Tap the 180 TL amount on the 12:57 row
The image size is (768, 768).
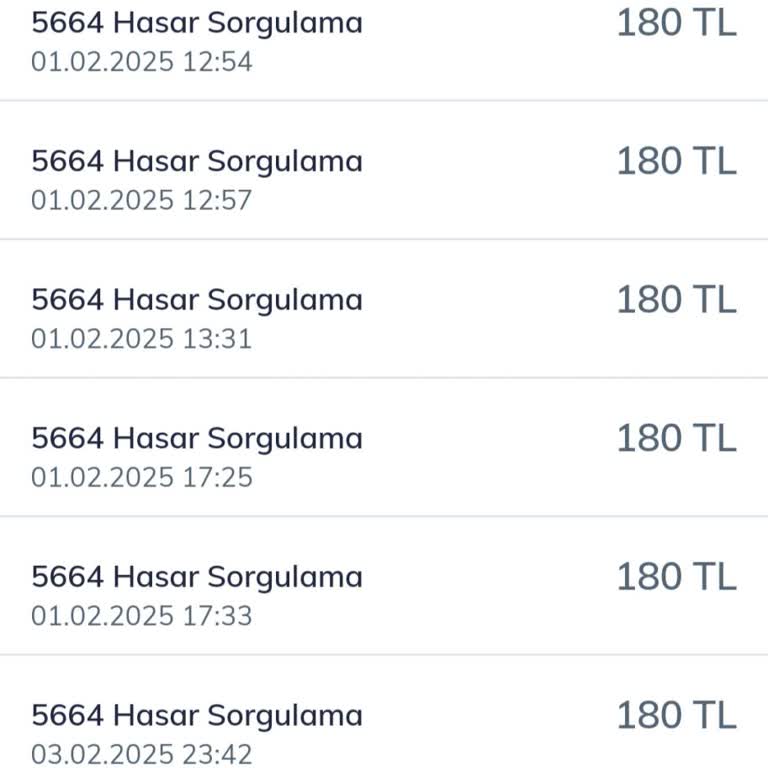point(676,161)
